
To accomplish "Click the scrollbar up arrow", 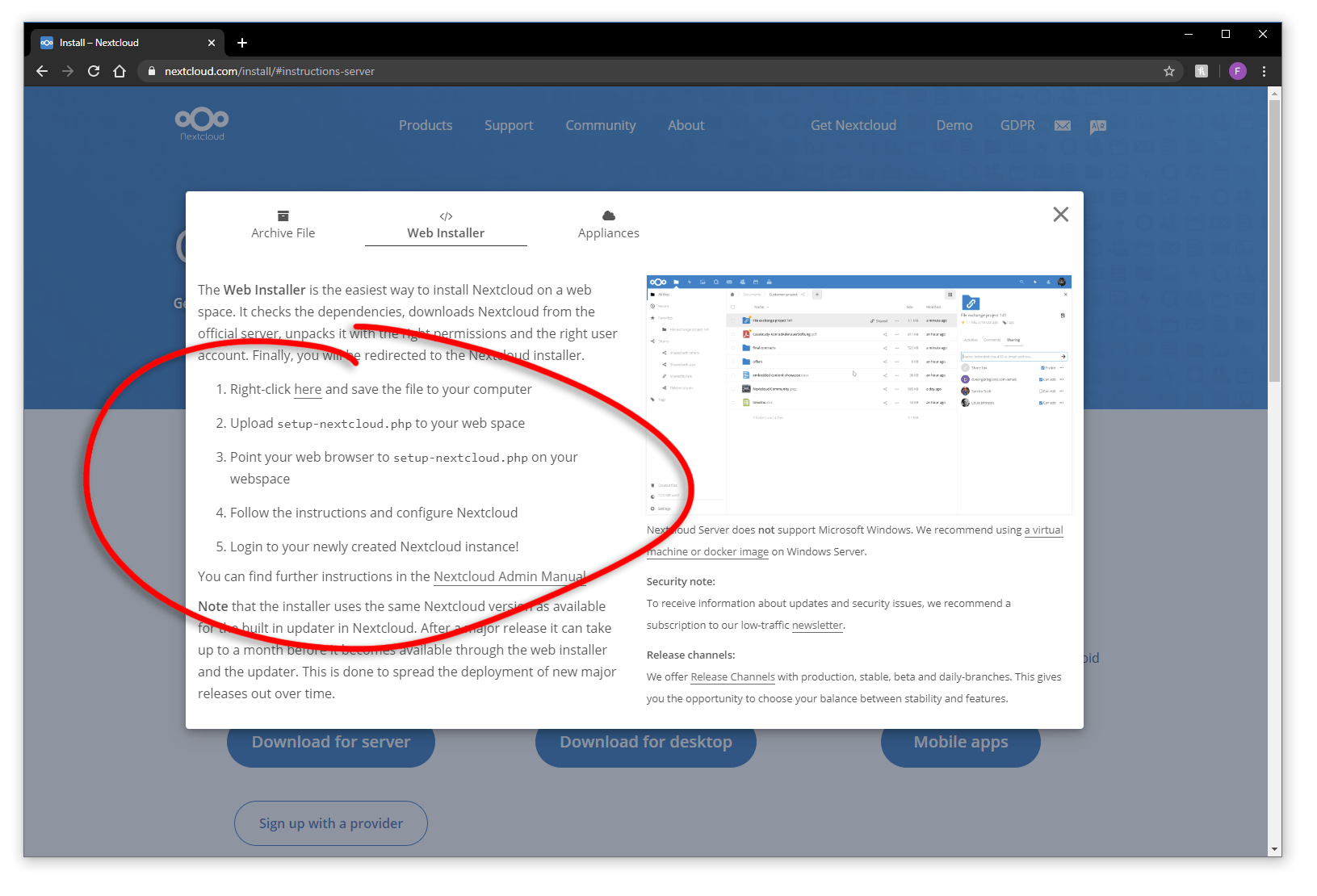I will pos(1274,94).
